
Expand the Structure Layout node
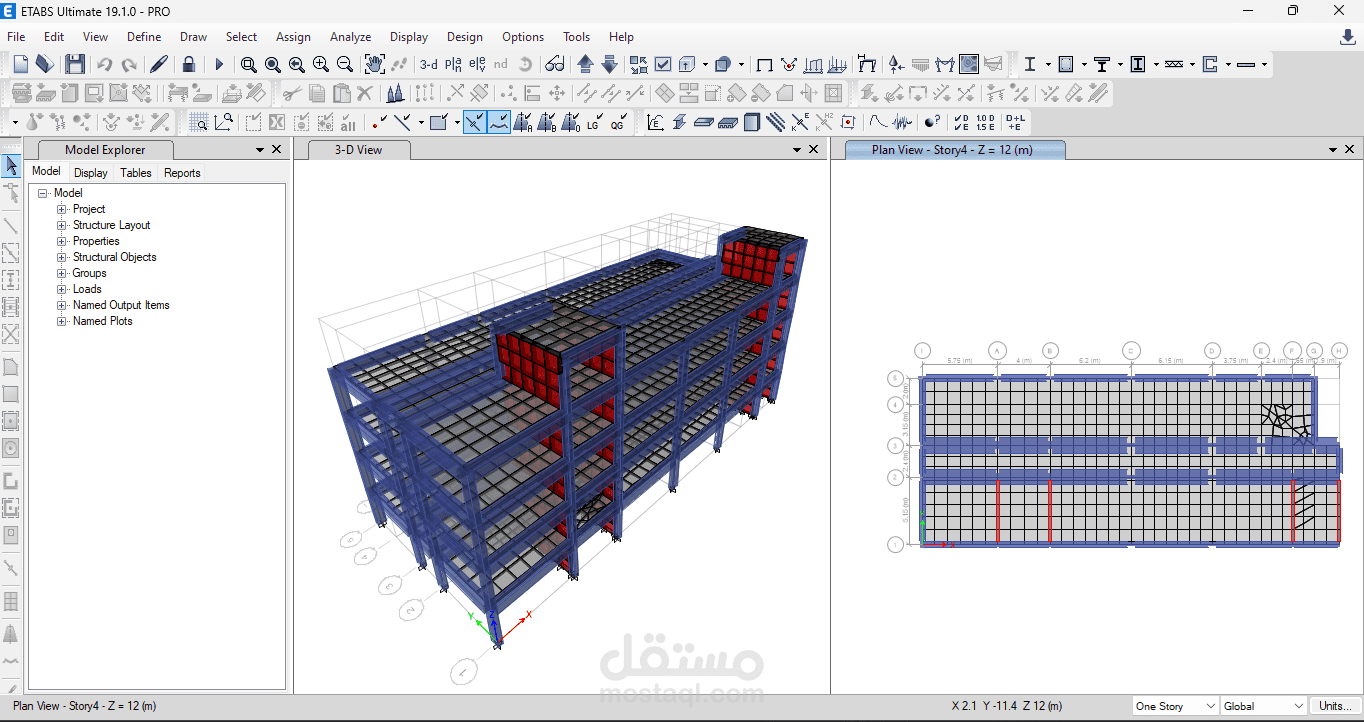[62, 225]
